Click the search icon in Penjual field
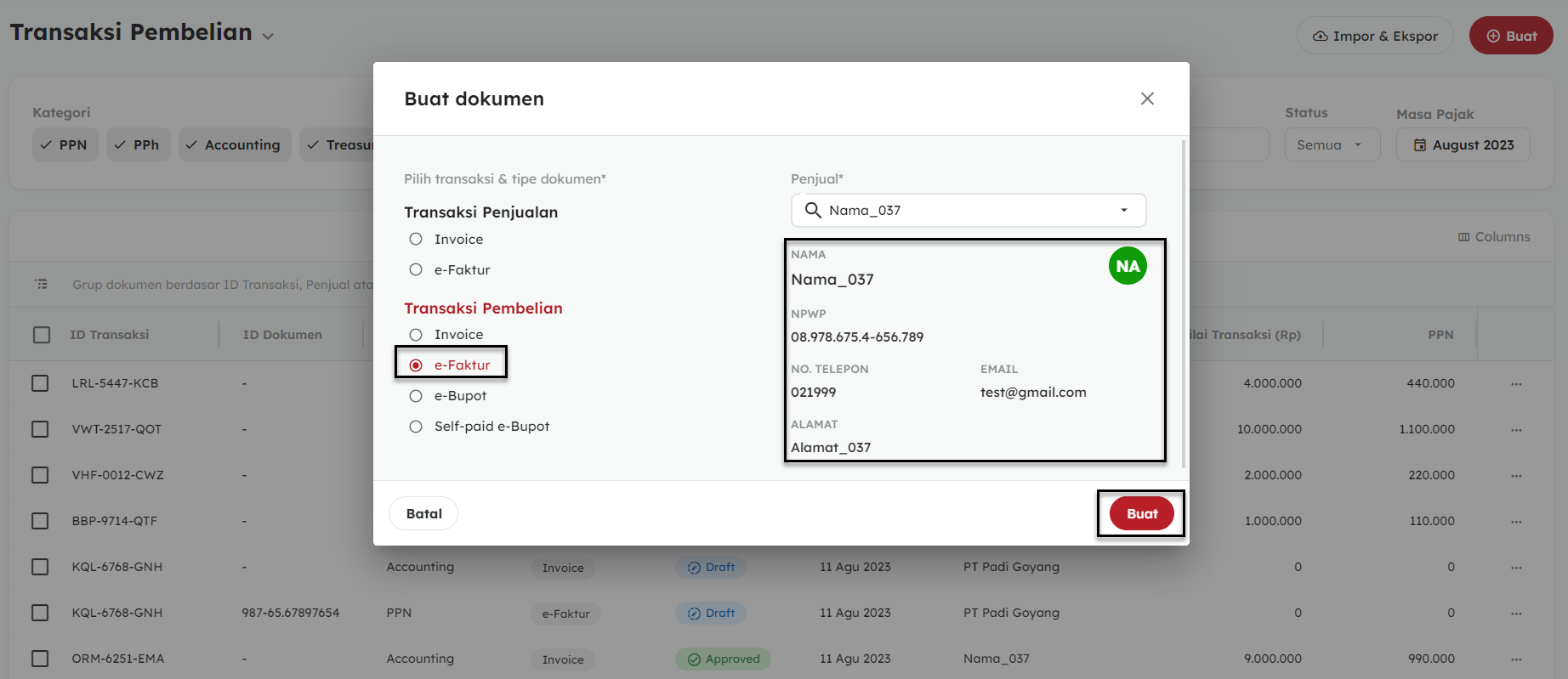The image size is (1568, 679). click(x=813, y=210)
